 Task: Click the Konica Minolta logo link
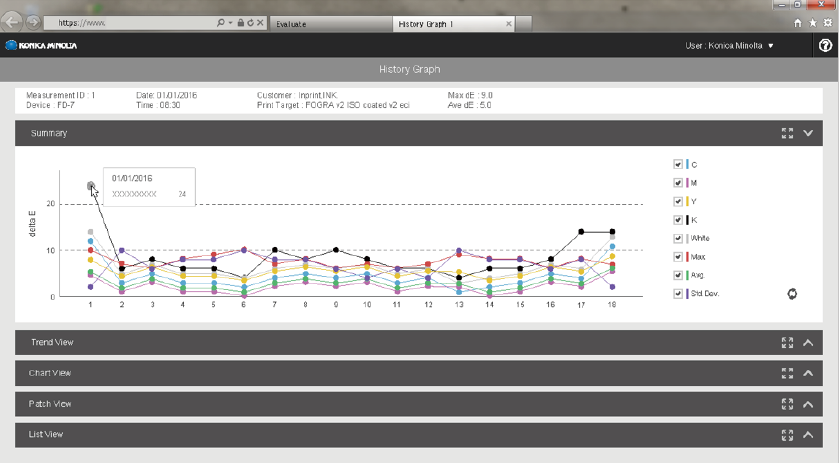(41, 45)
